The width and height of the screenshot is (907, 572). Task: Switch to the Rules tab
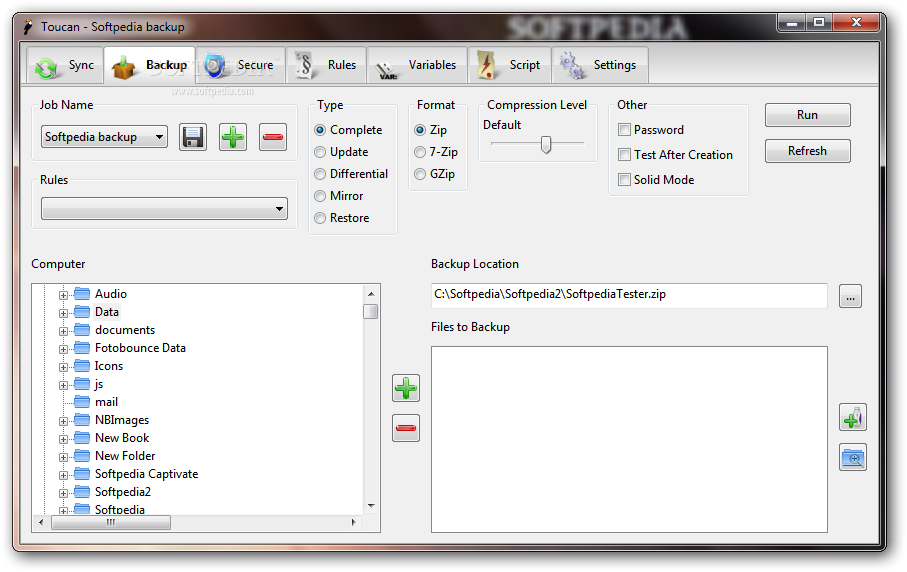pyautogui.click(x=326, y=66)
